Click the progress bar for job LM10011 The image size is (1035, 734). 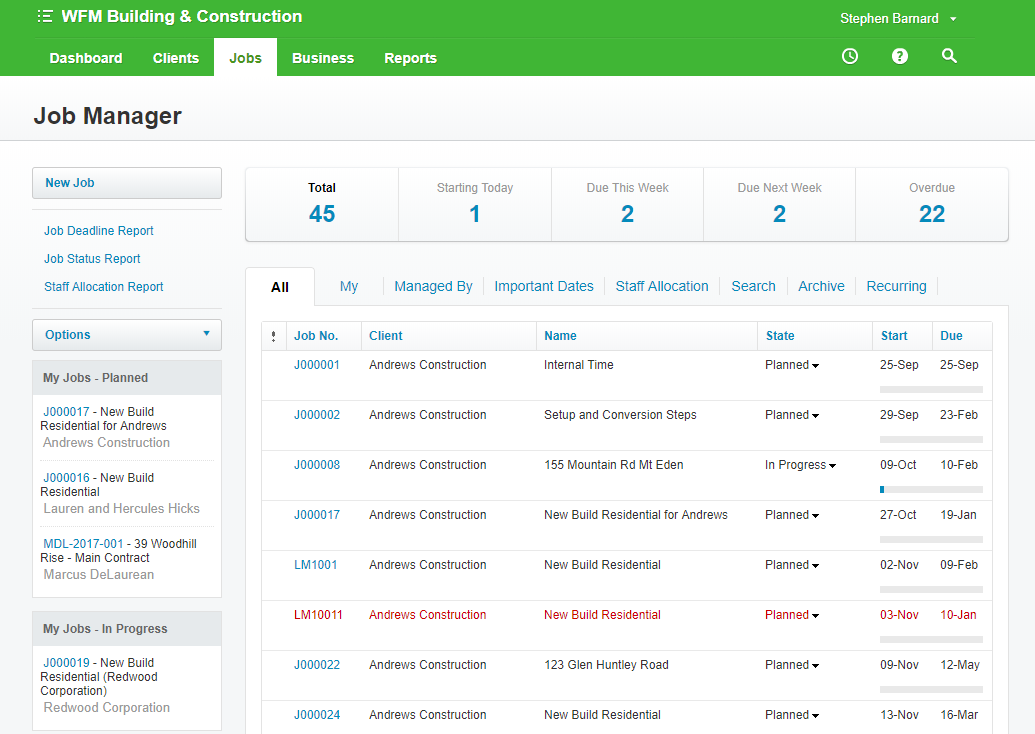pos(931,640)
